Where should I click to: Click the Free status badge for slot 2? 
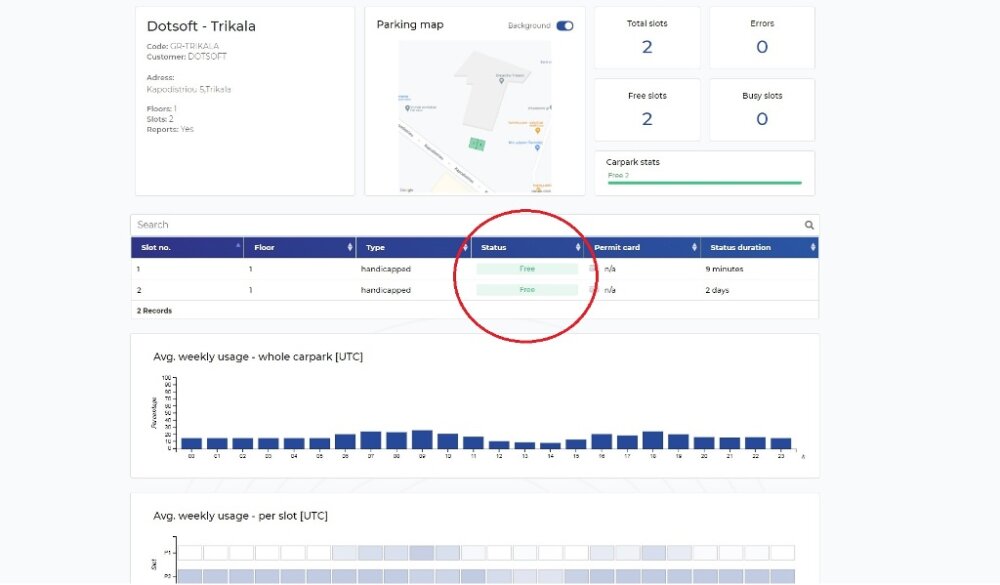(527, 290)
